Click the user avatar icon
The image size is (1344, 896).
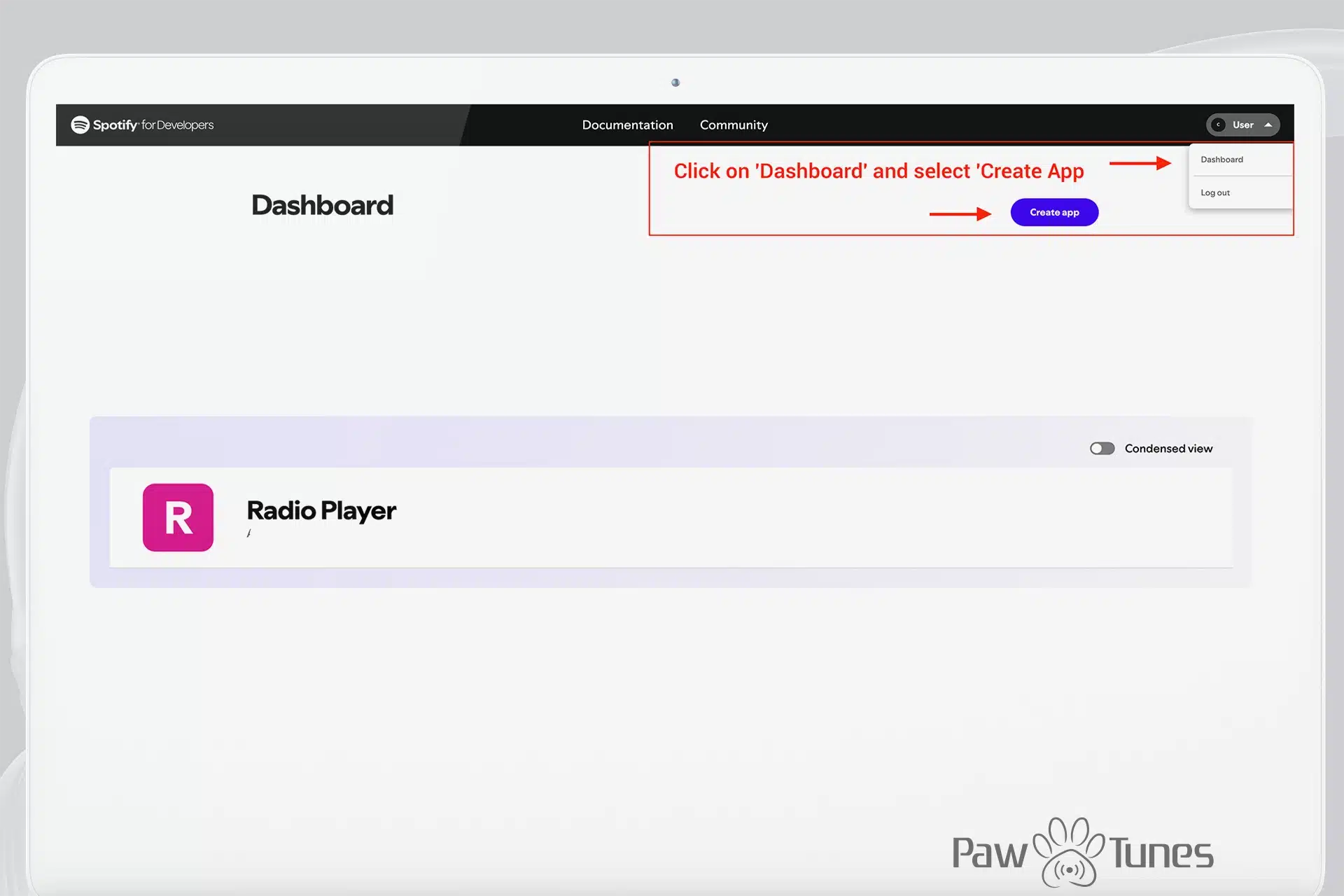[1218, 125]
